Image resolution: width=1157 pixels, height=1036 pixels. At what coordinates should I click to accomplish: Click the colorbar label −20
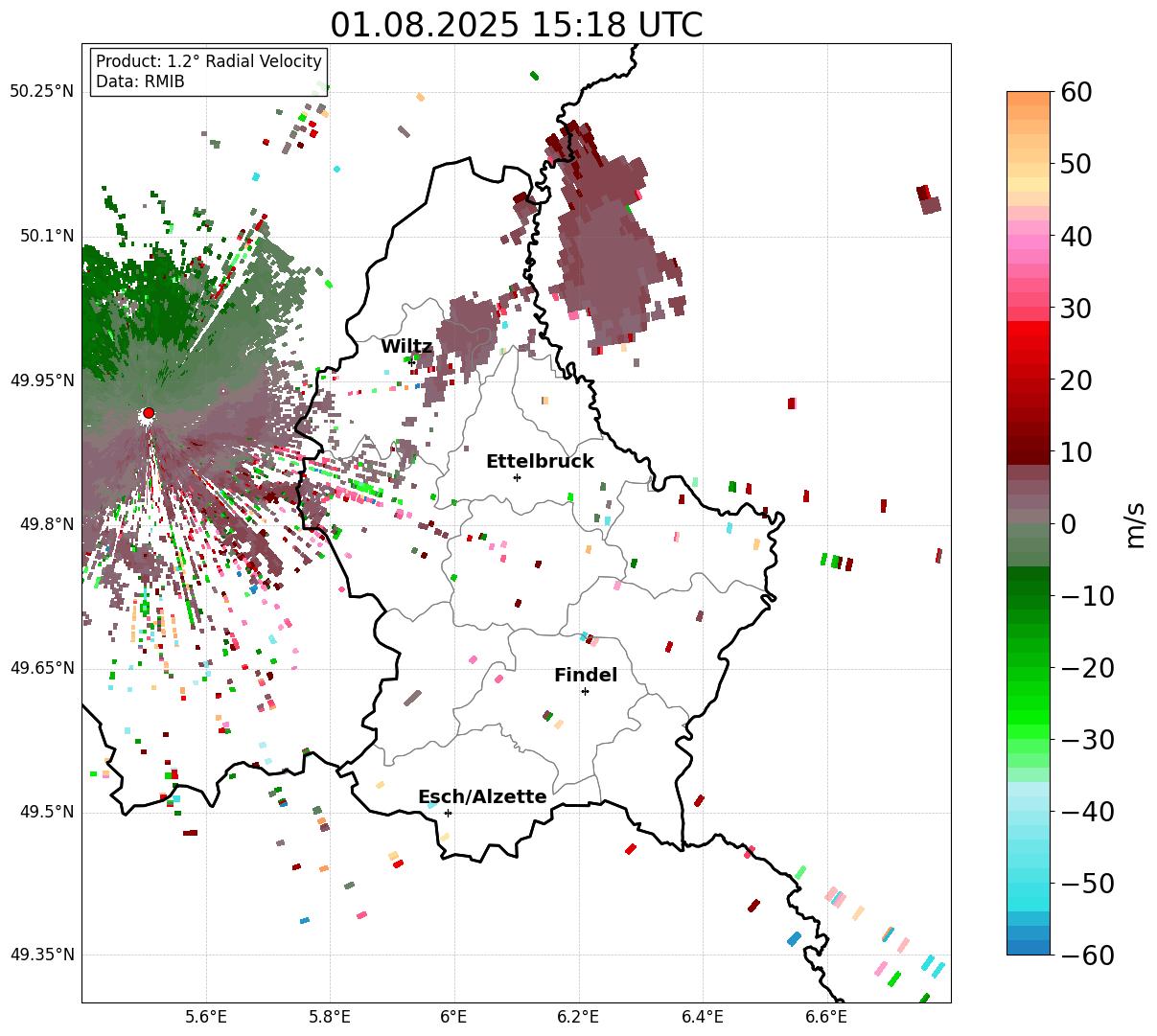[1087, 668]
